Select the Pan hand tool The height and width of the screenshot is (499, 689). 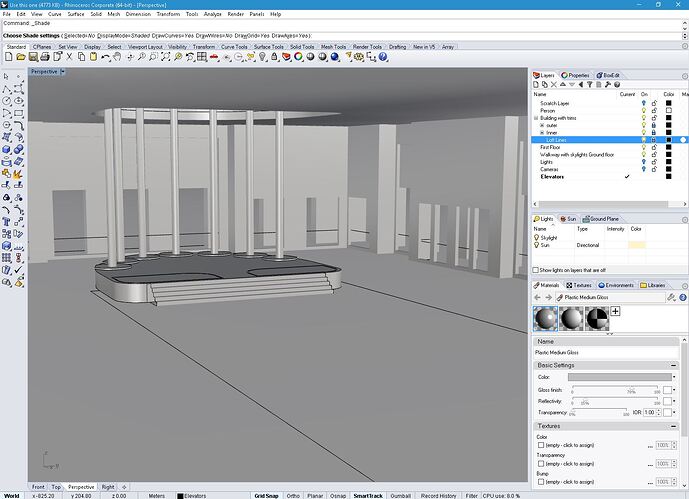tap(117, 57)
